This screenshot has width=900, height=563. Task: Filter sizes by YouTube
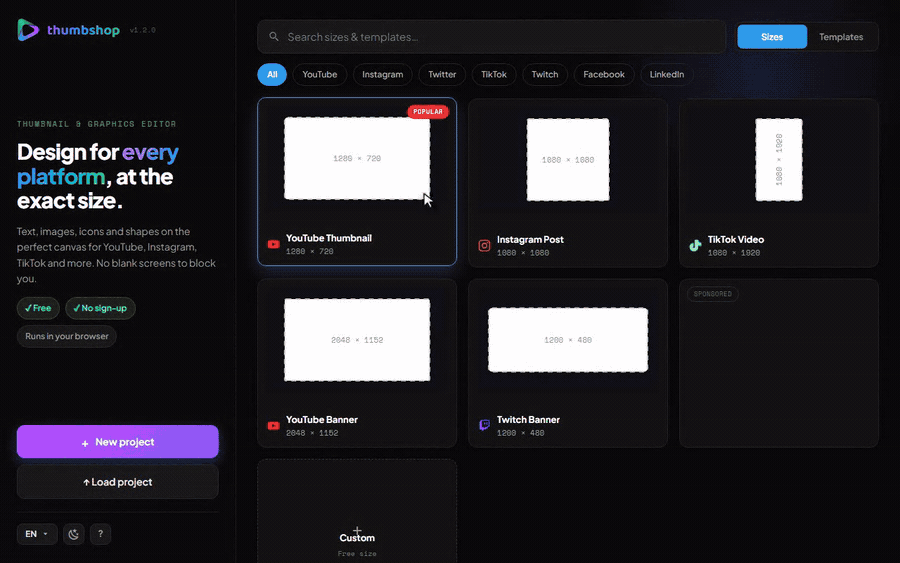320,75
